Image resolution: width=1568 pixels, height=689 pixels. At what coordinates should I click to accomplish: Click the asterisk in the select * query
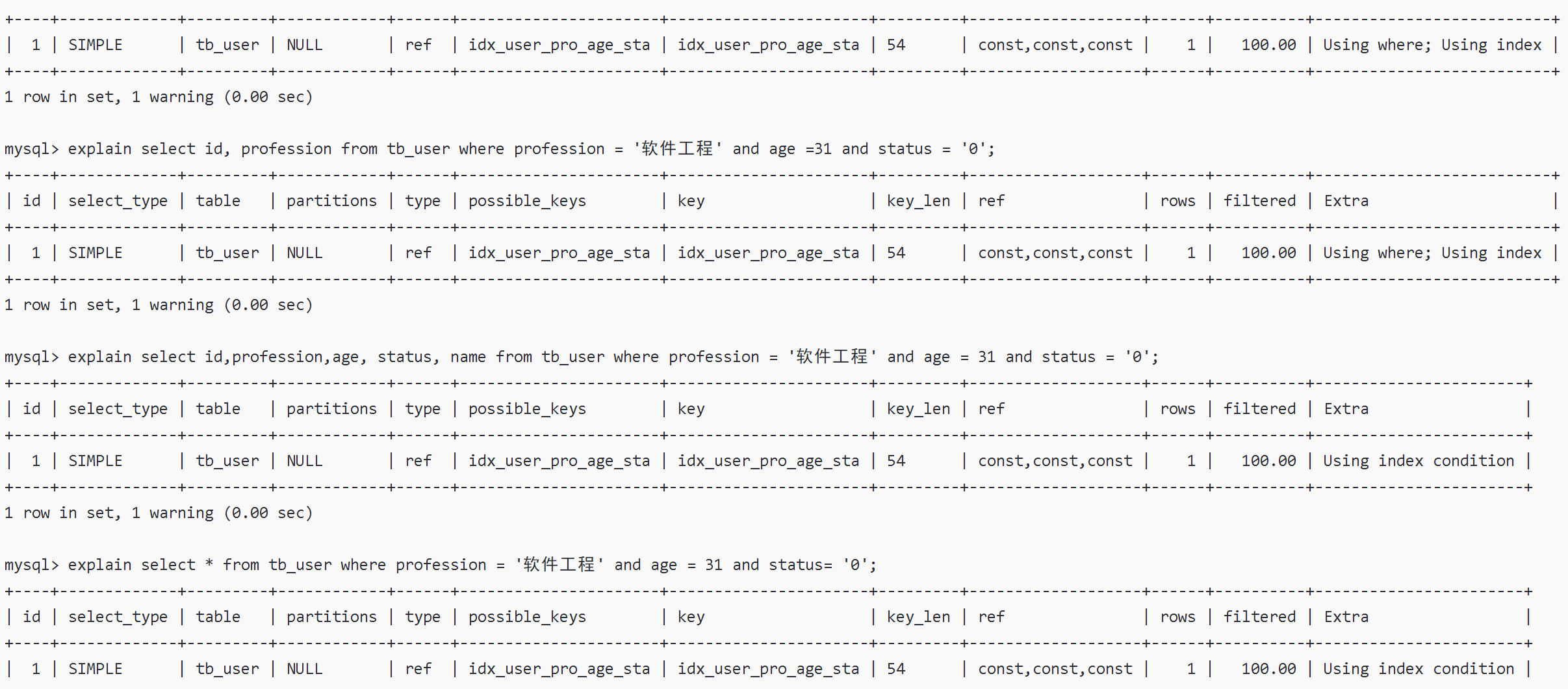pos(209,565)
